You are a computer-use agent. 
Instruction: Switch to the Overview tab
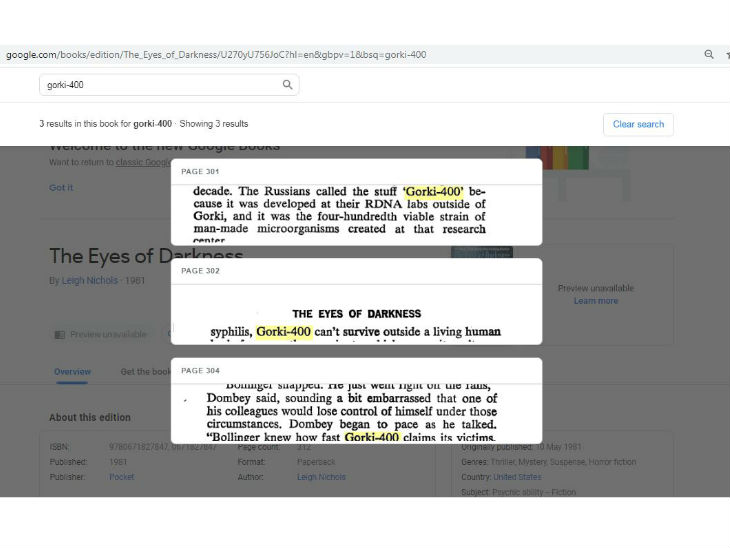(72, 372)
